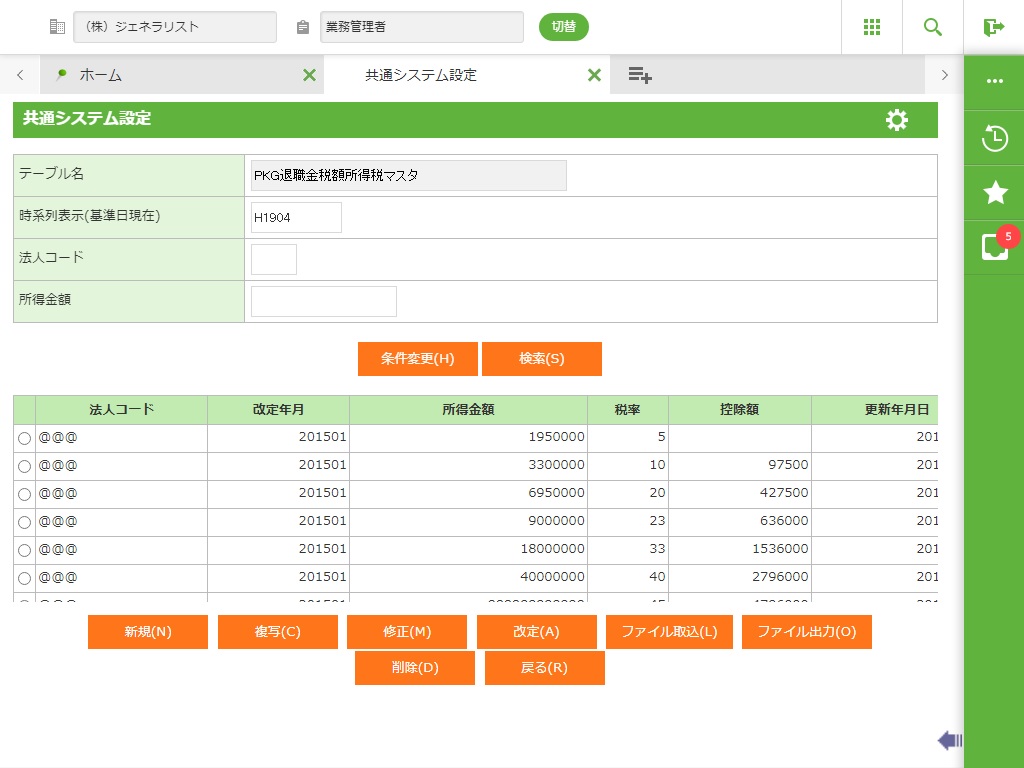This screenshot has height=768, width=1024.
Task: Open the apps grid menu icon
Action: coord(872,27)
